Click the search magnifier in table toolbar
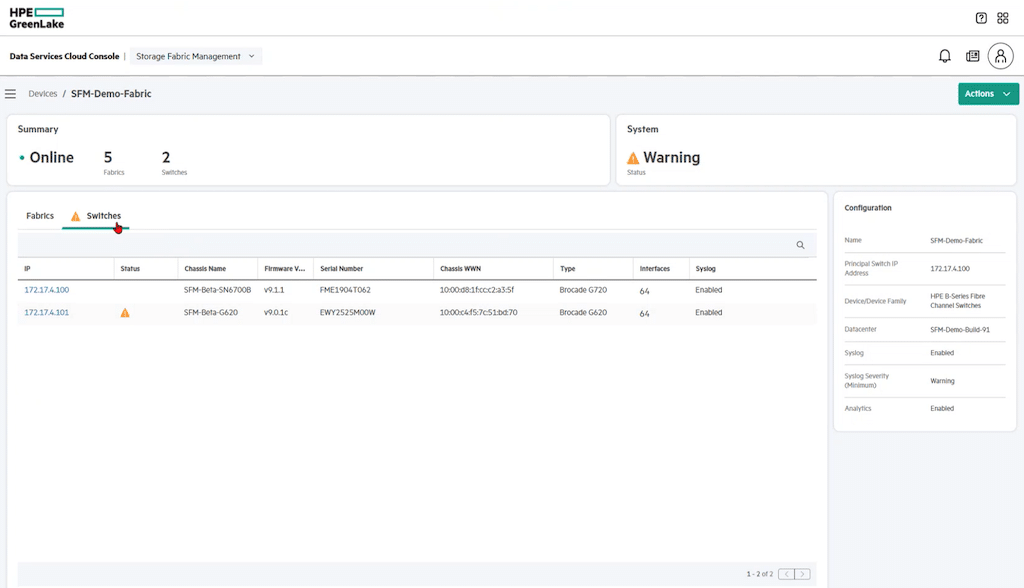 800,245
